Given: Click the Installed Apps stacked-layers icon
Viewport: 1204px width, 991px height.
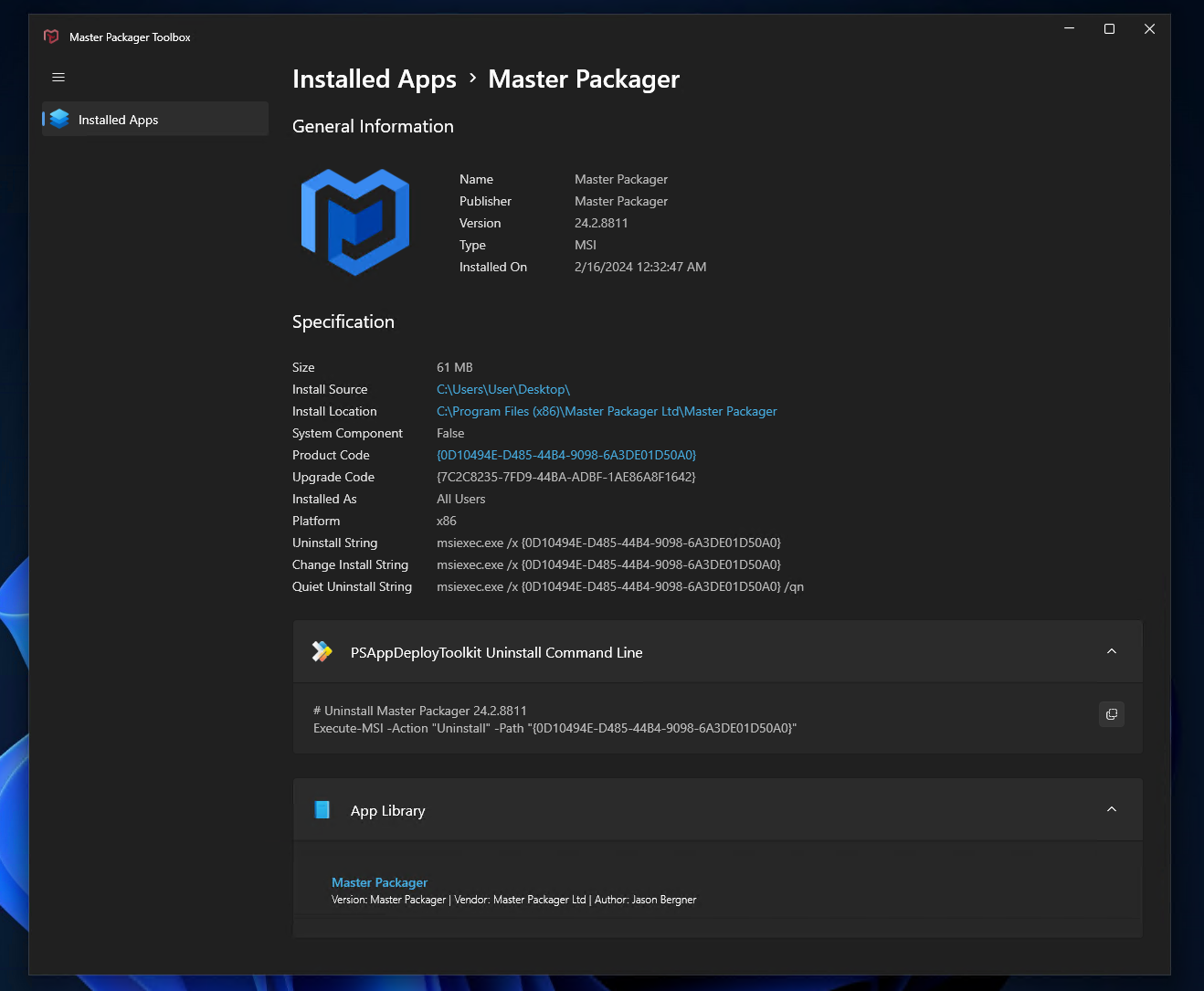Looking at the screenshot, I should pos(60,119).
